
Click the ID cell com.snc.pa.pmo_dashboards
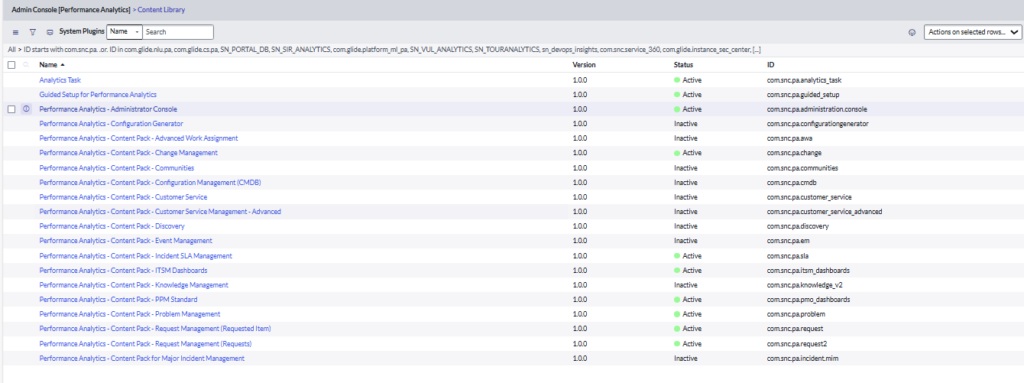[x=808, y=299]
